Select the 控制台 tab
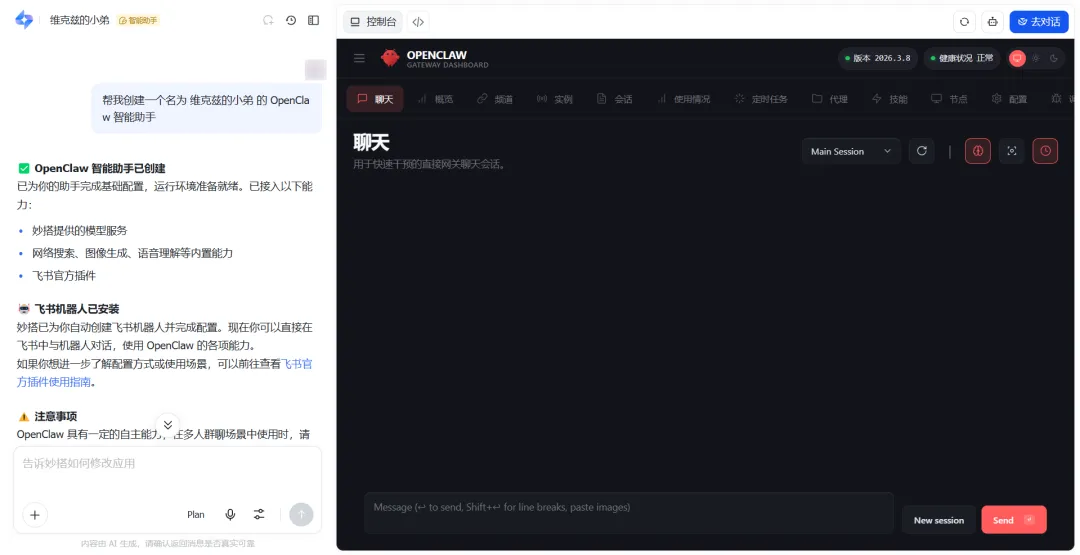The width and height of the screenshot is (1080, 555). pyautogui.click(x=373, y=22)
